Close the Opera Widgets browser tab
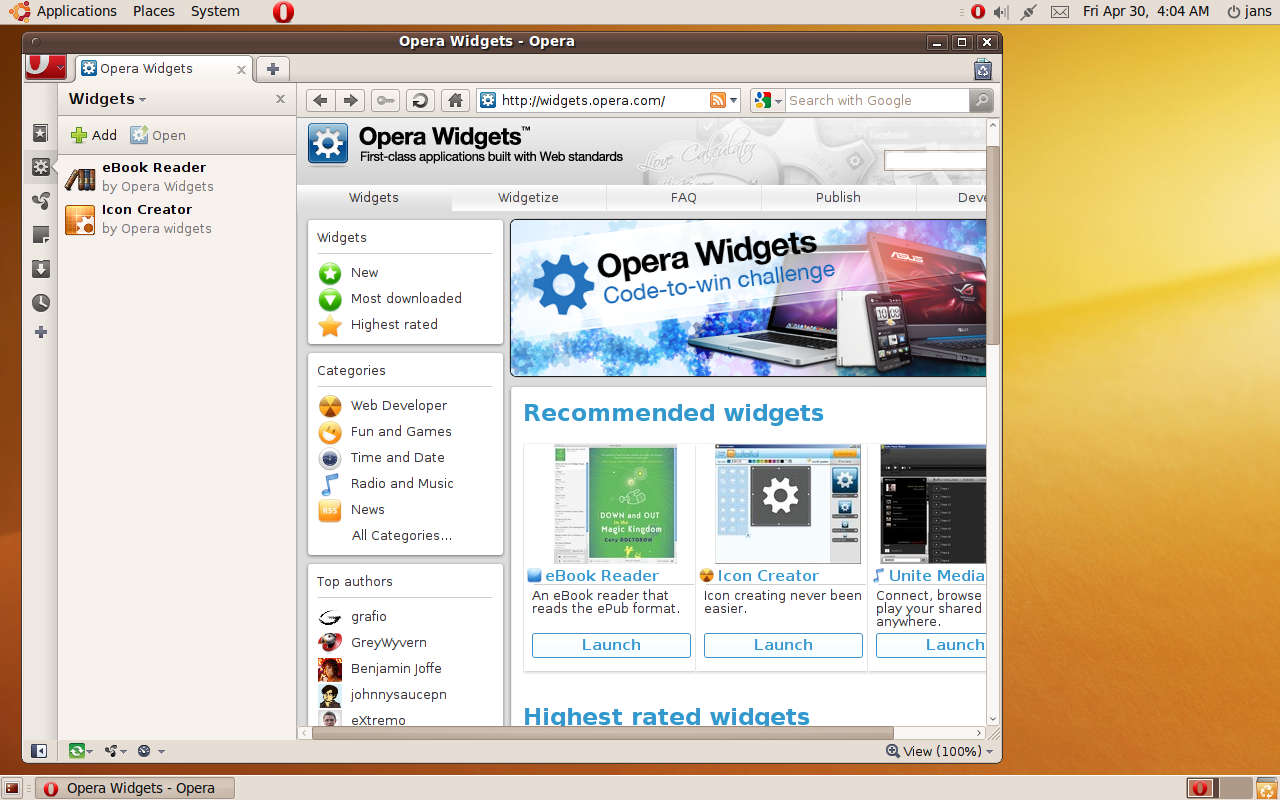 241,69
